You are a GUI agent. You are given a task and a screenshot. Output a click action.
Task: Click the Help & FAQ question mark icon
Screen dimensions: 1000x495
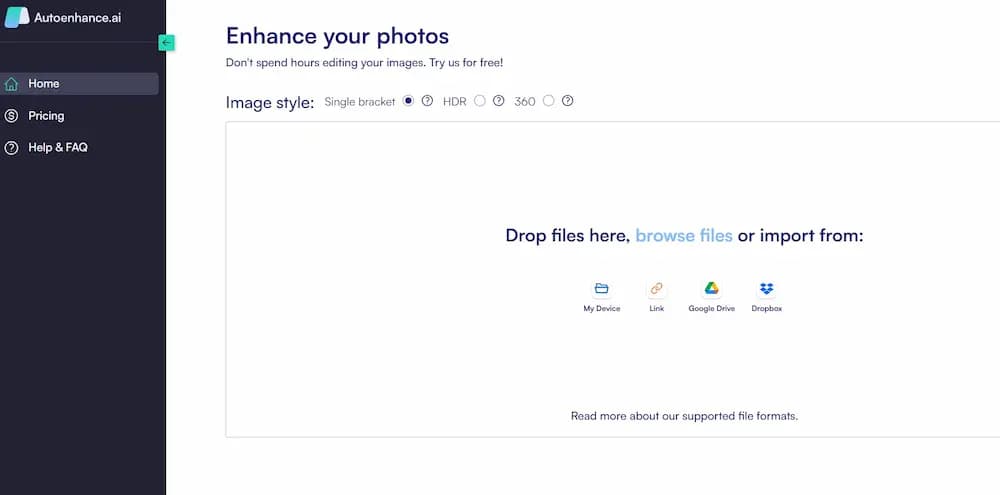pos(12,148)
